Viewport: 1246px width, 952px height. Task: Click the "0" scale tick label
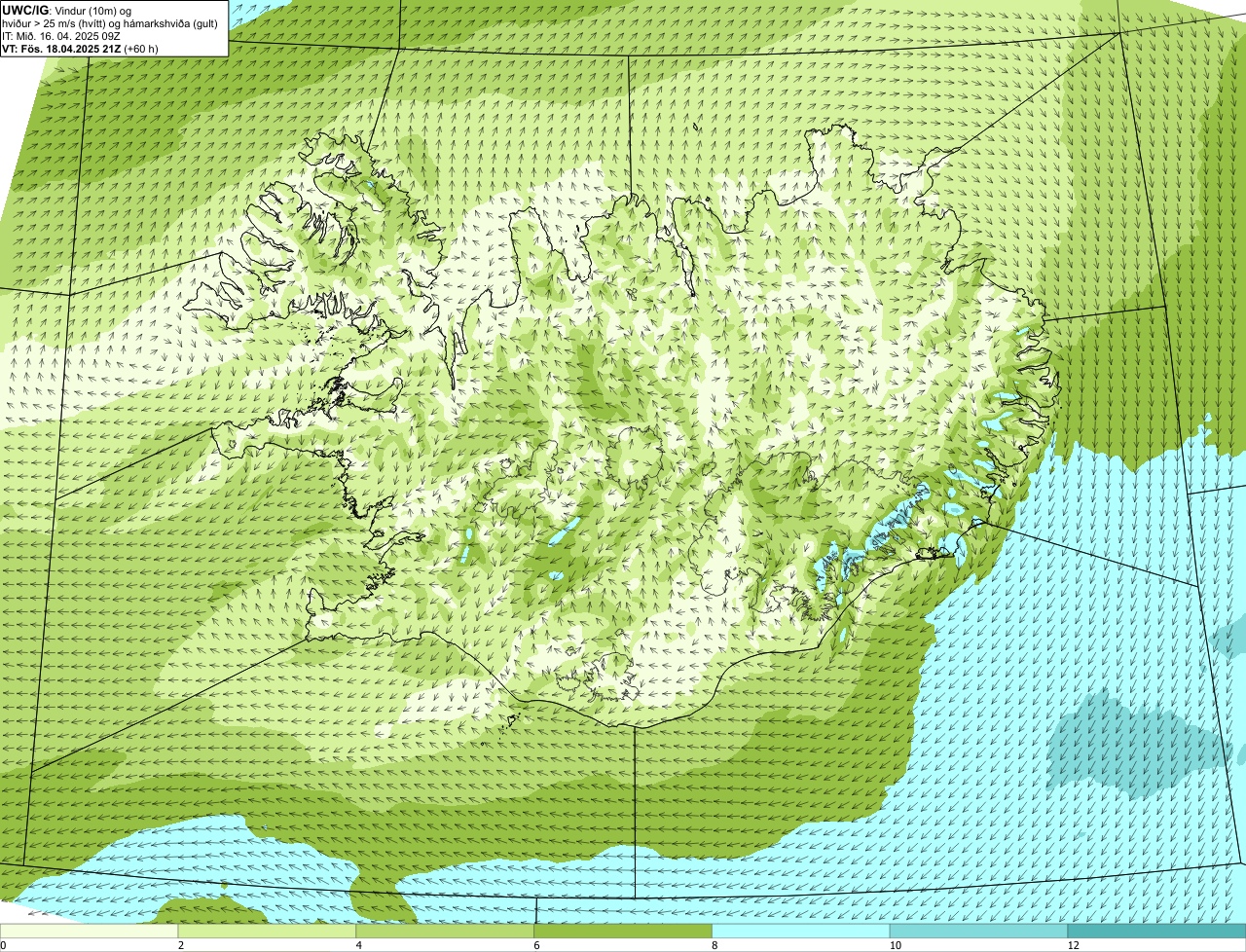click(x=3, y=945)
